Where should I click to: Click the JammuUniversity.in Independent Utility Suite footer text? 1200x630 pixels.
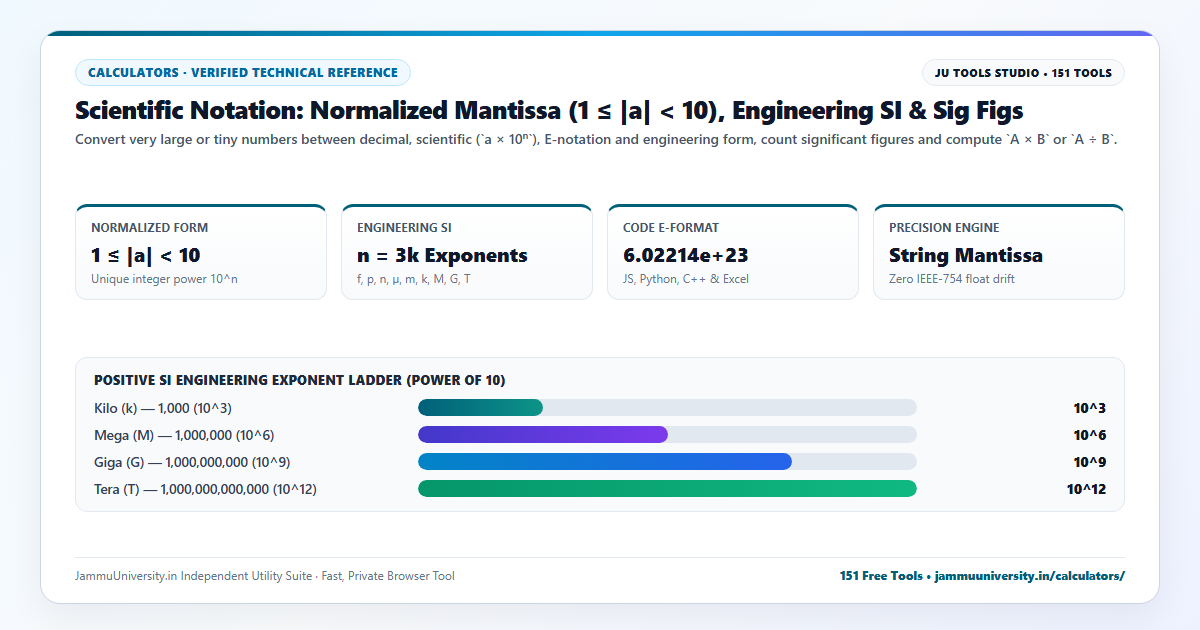[264, 576]
